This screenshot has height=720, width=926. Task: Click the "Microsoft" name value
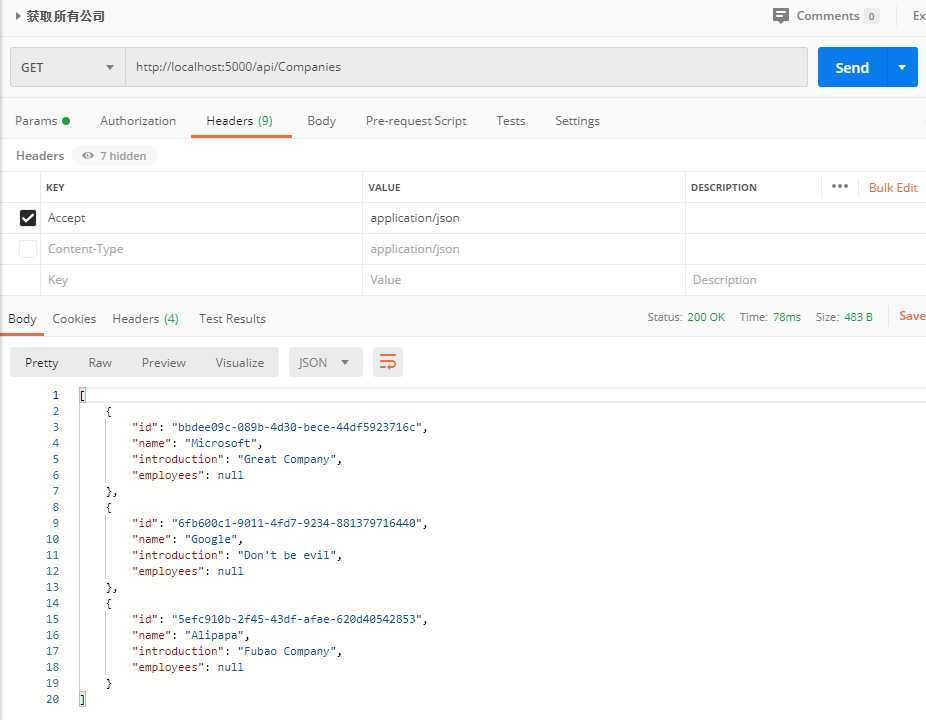click(x=221, y=443)
